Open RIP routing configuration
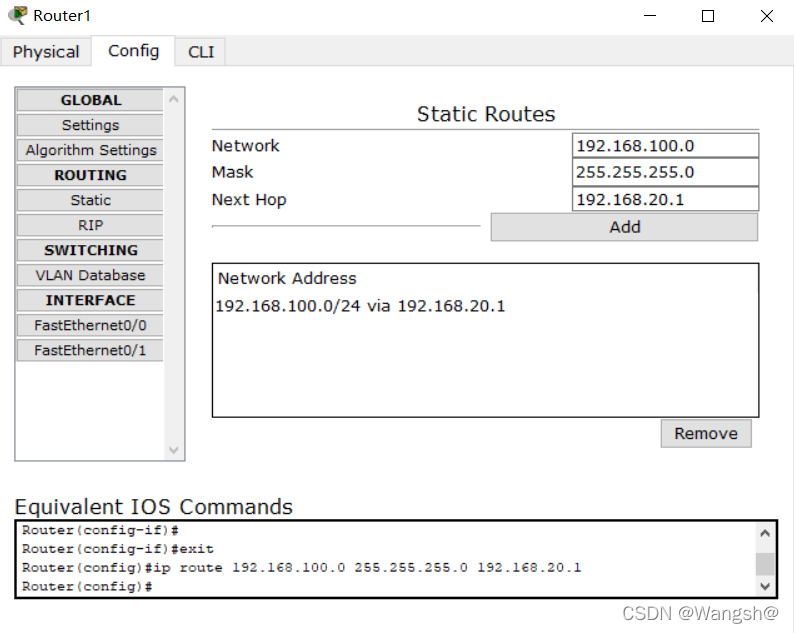The height and width of the screenshot is (633, 794). (90, 225)
